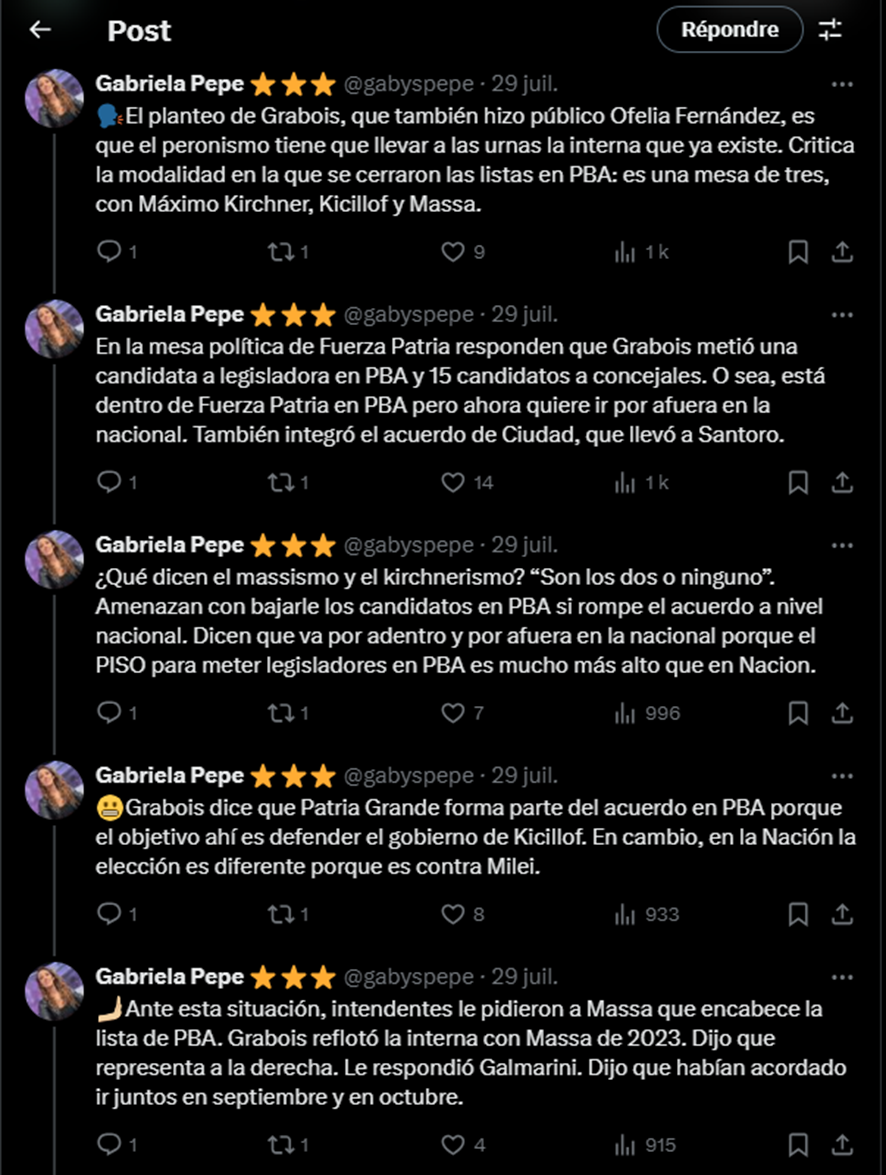Open Gabriela Pepe's avatar on the Galmarini post
Viewport: 886px width, 1175px height.
click(54, 990)
